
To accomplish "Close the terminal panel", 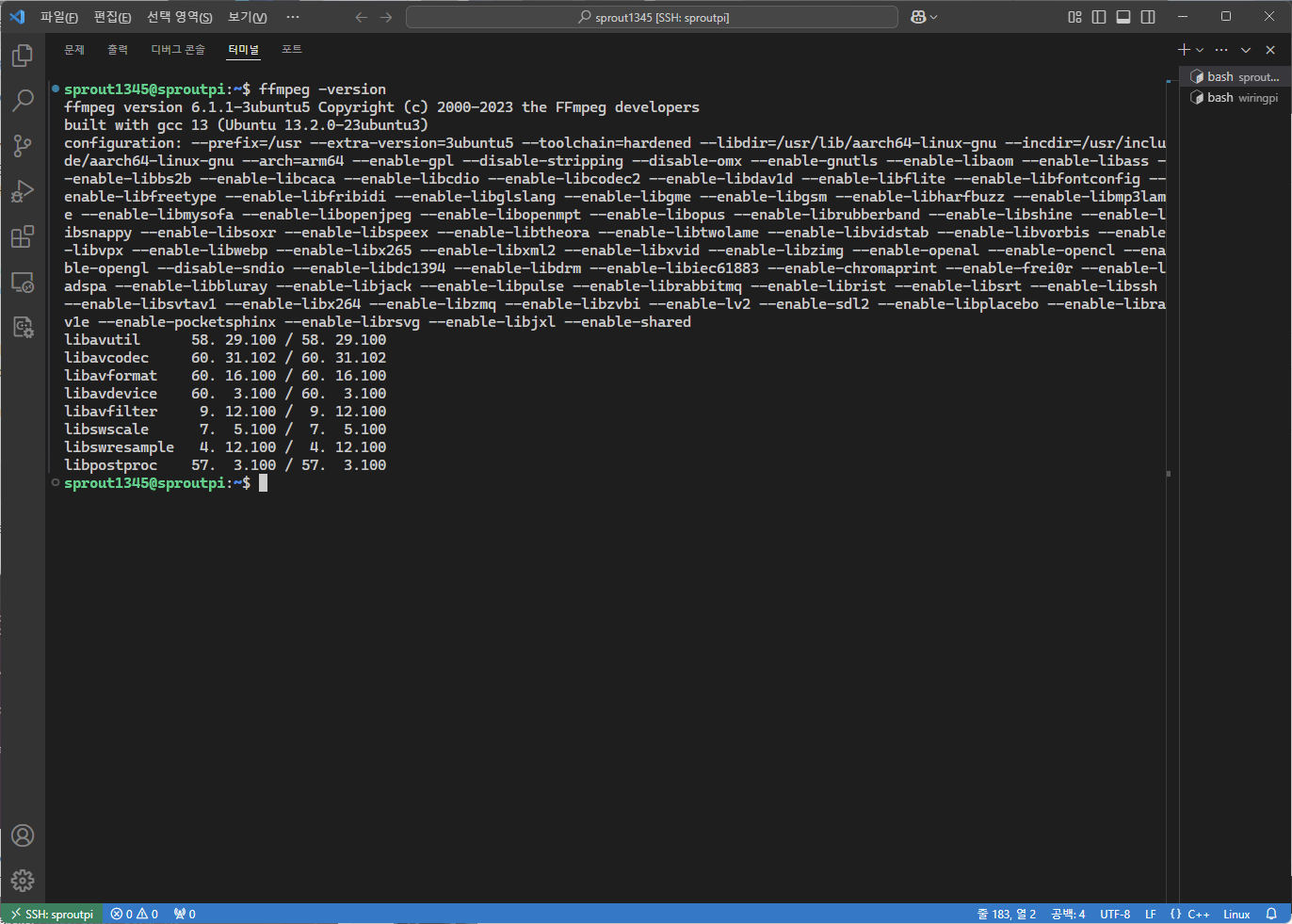I will [x=1270, y=49].
